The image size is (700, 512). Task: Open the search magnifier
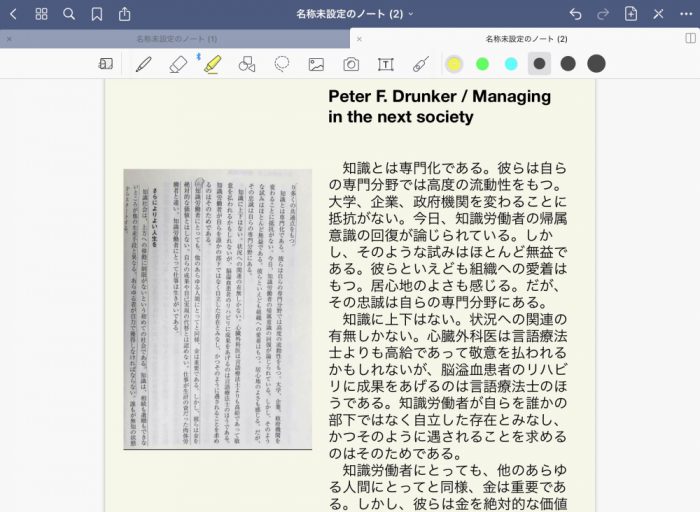[x=69, y=14]
